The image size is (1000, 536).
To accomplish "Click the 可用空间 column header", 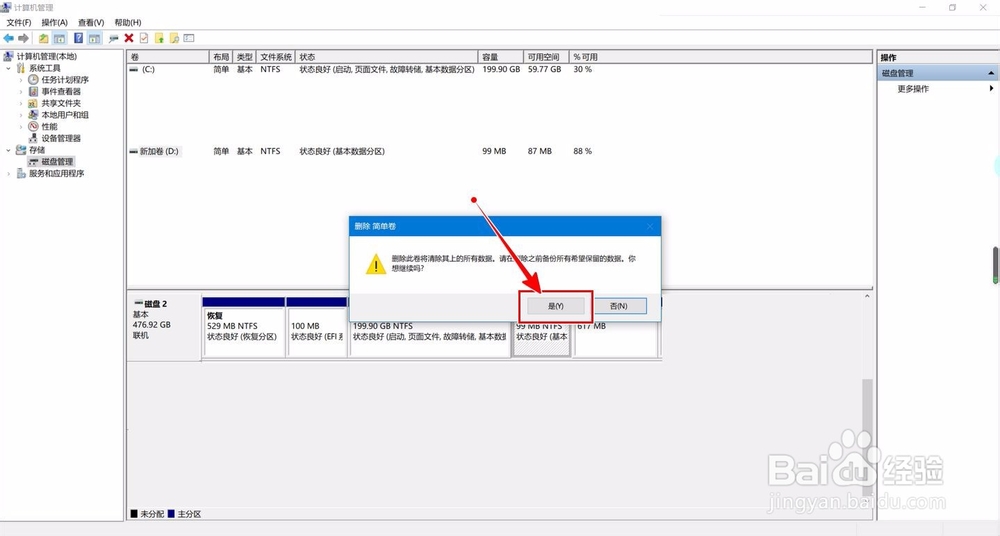I will pyautogui.click(x=546, y=57).
